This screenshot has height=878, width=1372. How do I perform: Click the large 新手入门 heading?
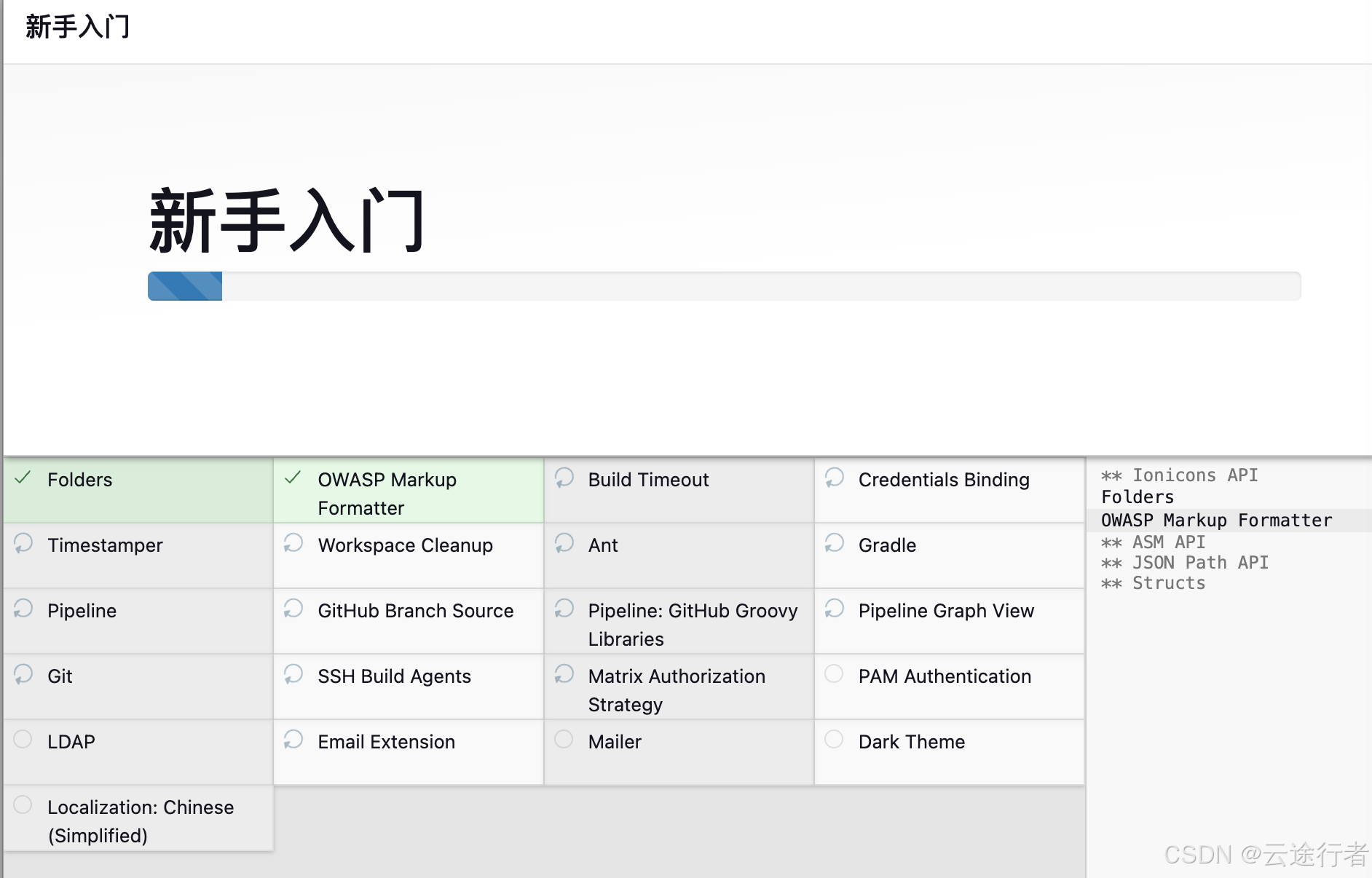(287, 221)
